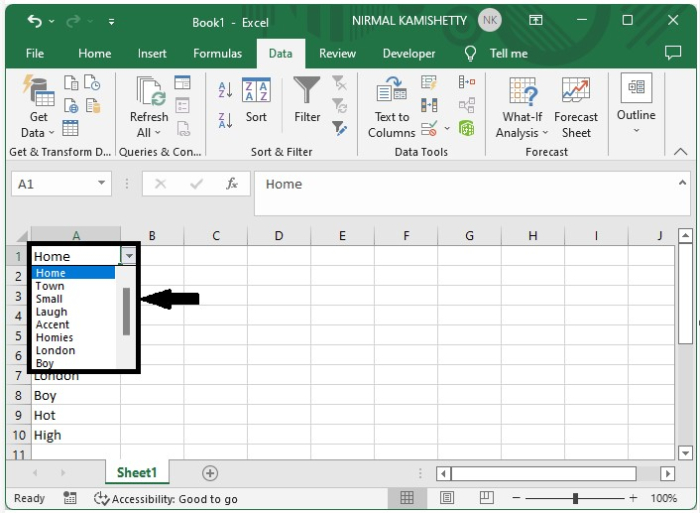Screen dimensions: 700x513
Task: Open Accessibility: Good to go status
Action: [x=166, y=499]
